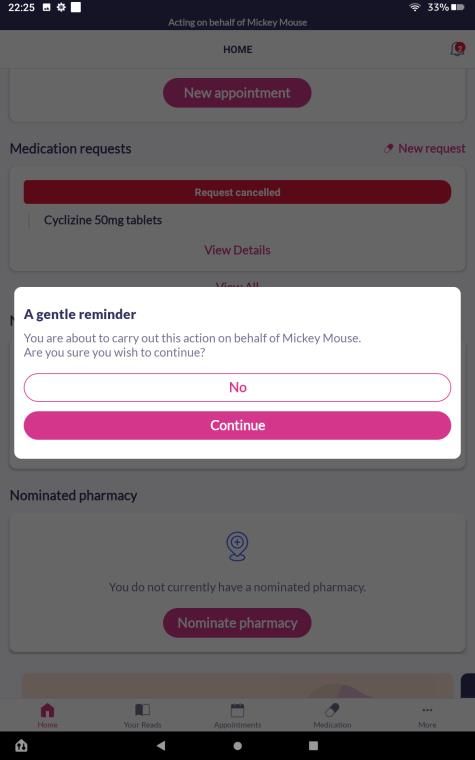The height and width of the screenshot is (760, 475).
Task: Open Android recent apps square
Action: [314, 745]
